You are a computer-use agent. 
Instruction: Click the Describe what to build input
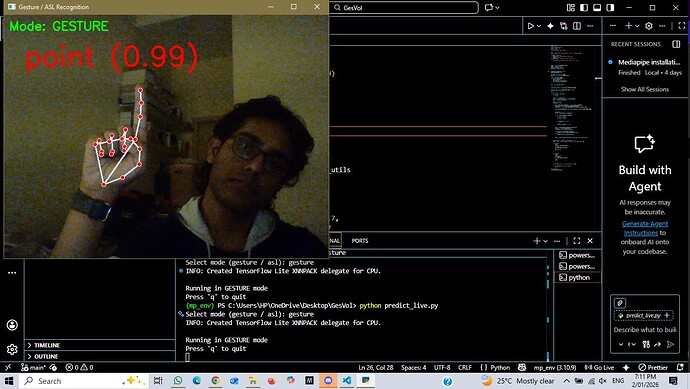645,330
